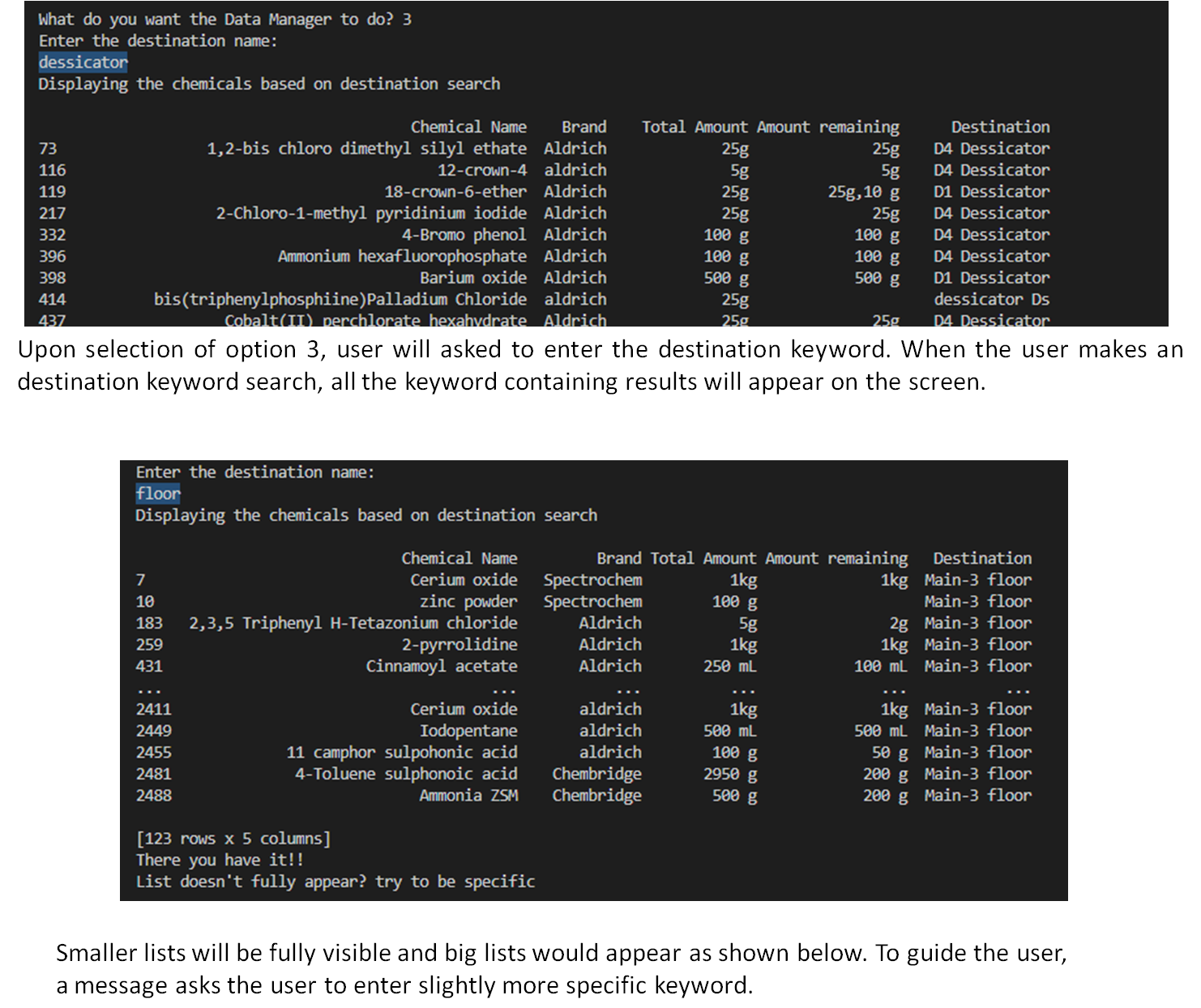The width and height of the screenshot is (1201, 1008).
Task: Click the row index '396'
Action: pyautogui.click(x=52, y=256)
